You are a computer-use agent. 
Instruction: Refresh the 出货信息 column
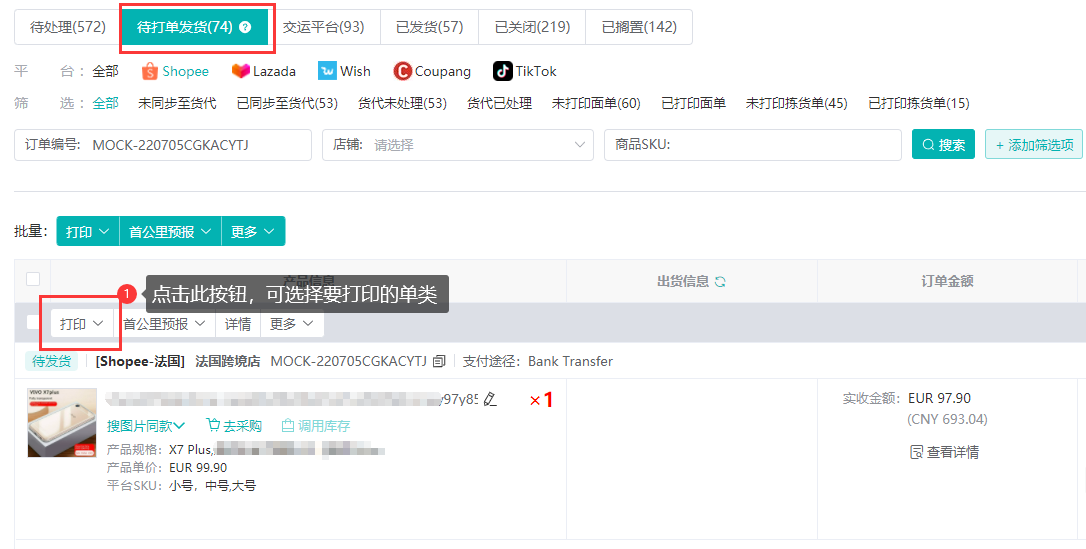click(720, 282)
